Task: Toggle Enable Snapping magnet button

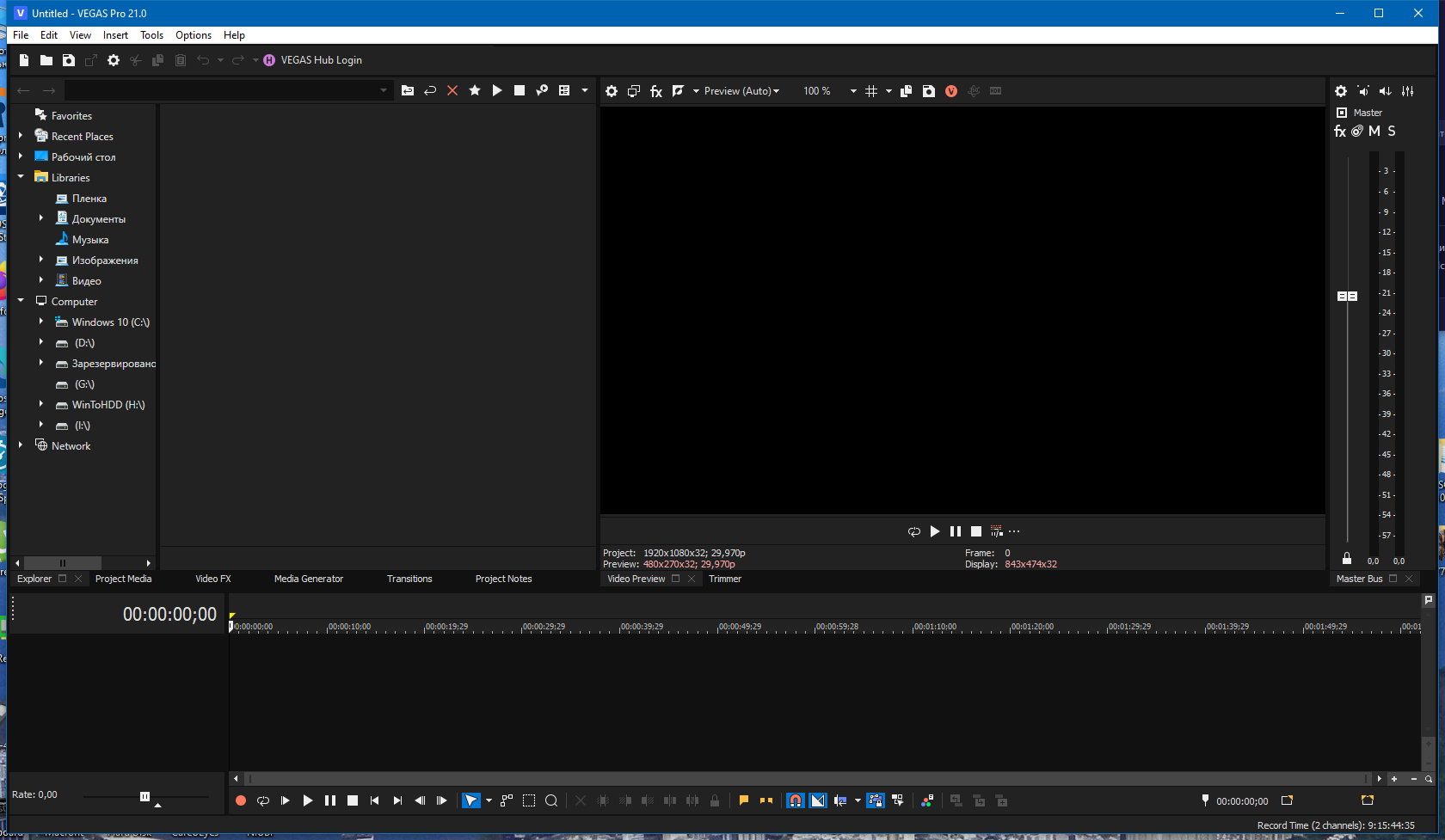Action: 796,800
